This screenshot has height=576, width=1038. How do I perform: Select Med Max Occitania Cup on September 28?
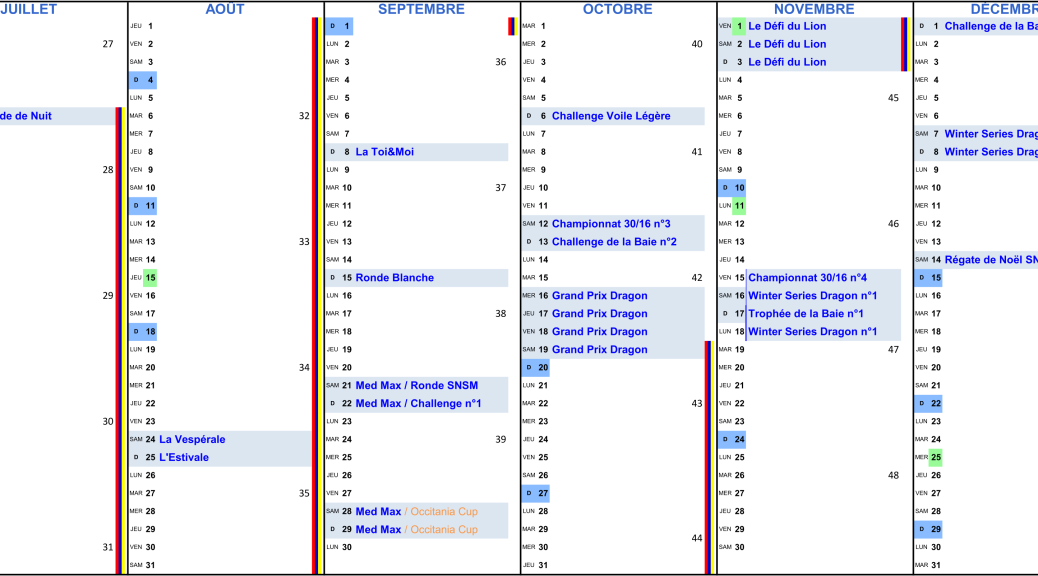[416, 512]
